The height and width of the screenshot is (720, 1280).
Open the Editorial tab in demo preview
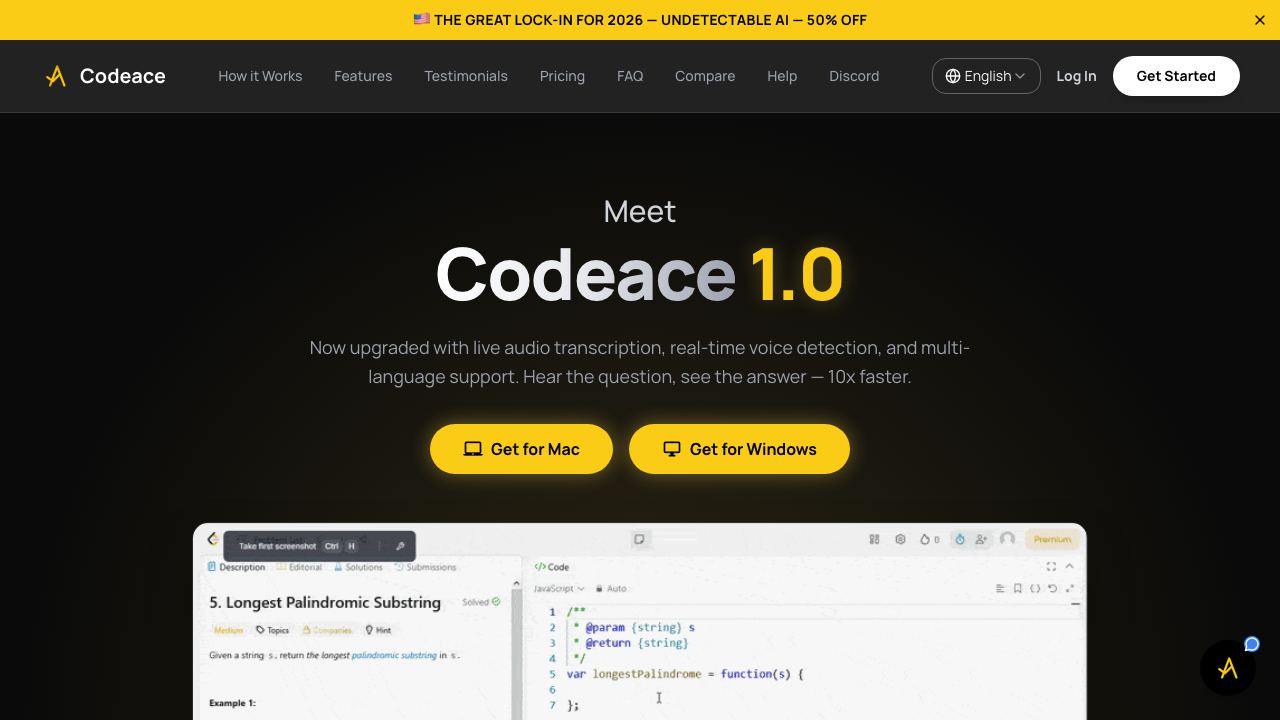click(x=299, y=567)
